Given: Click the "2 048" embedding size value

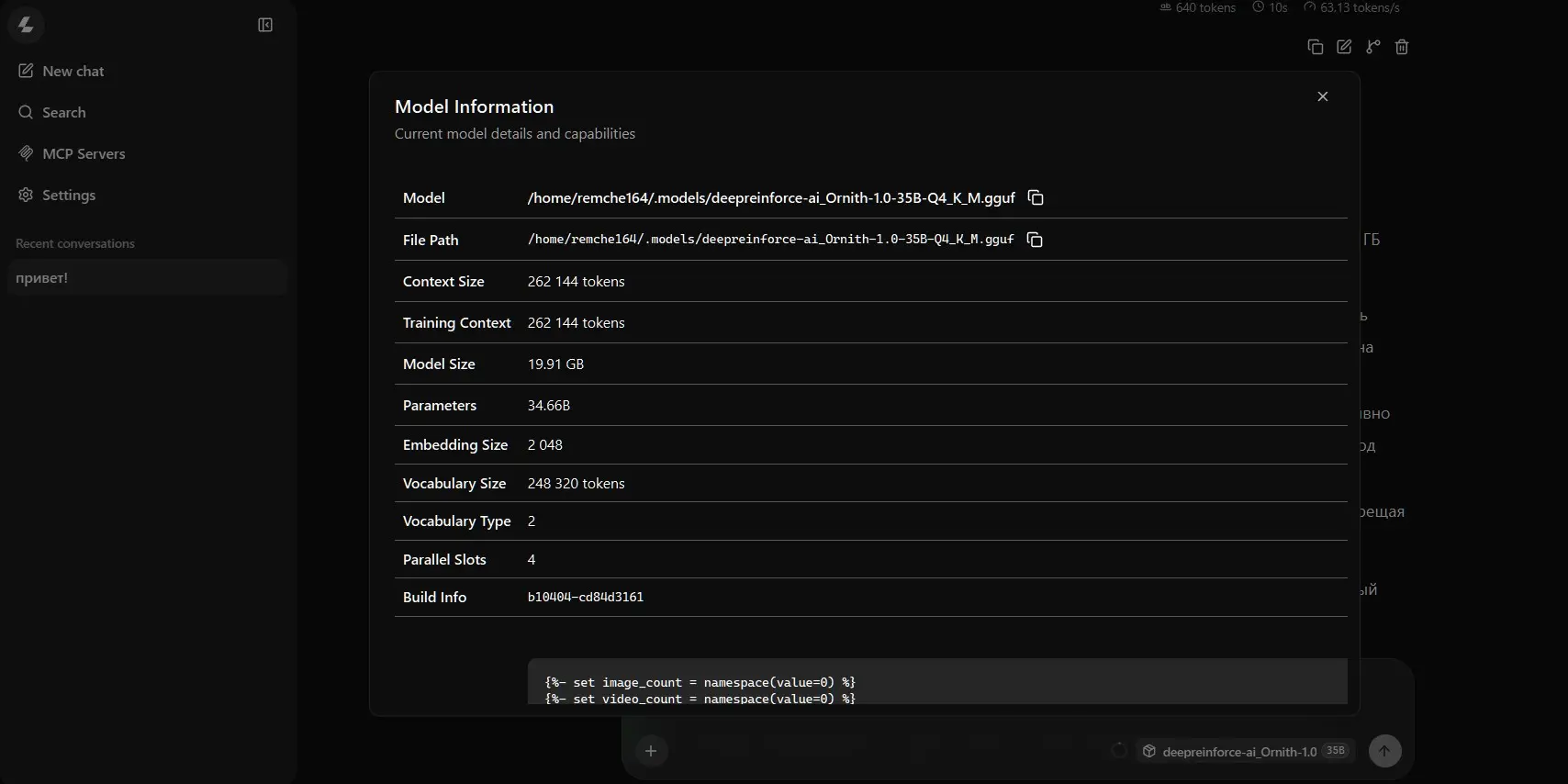Looking at the screenshot, I should (x=545, y=444).
